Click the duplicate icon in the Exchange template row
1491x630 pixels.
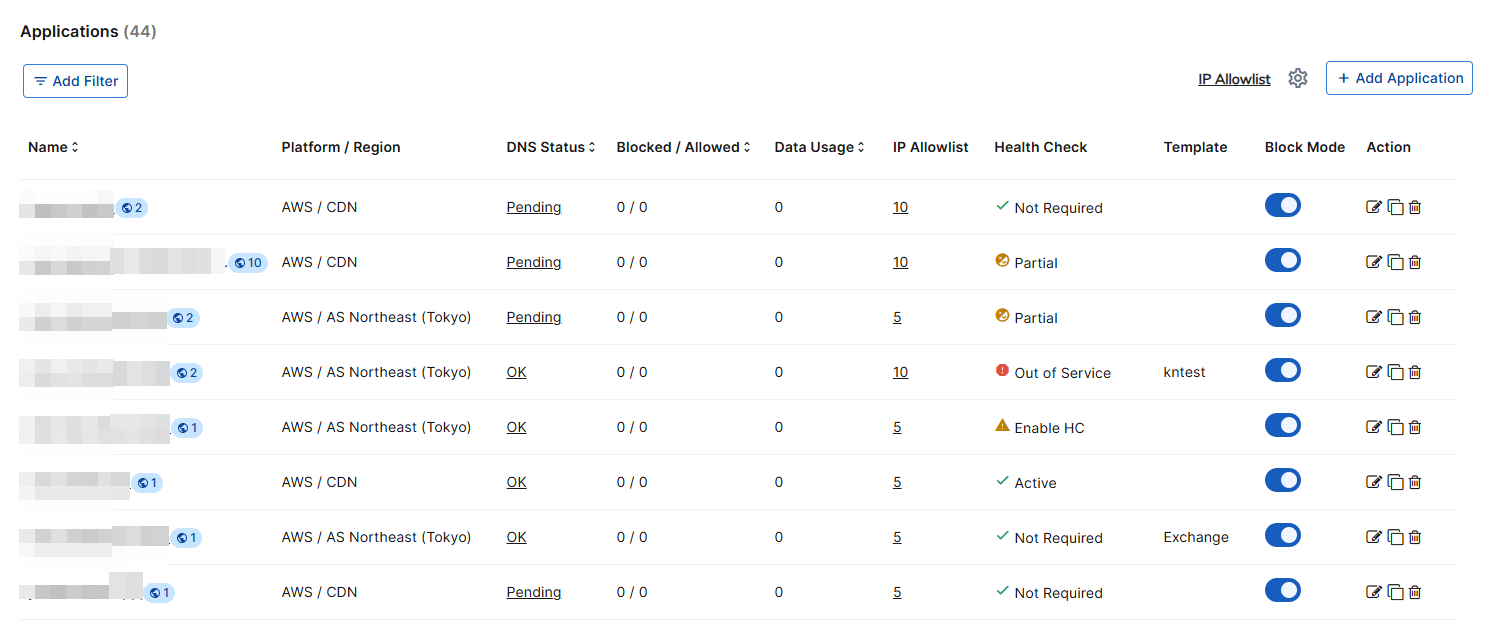1396,537
